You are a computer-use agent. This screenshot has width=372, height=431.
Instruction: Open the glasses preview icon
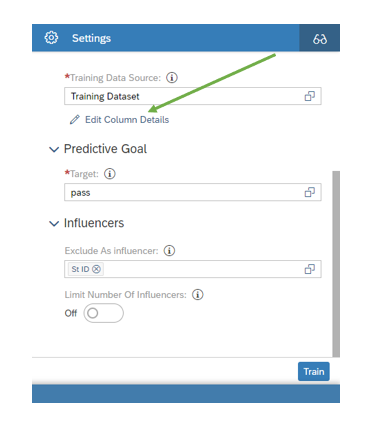pyautogui.click(x=320, y=38)
